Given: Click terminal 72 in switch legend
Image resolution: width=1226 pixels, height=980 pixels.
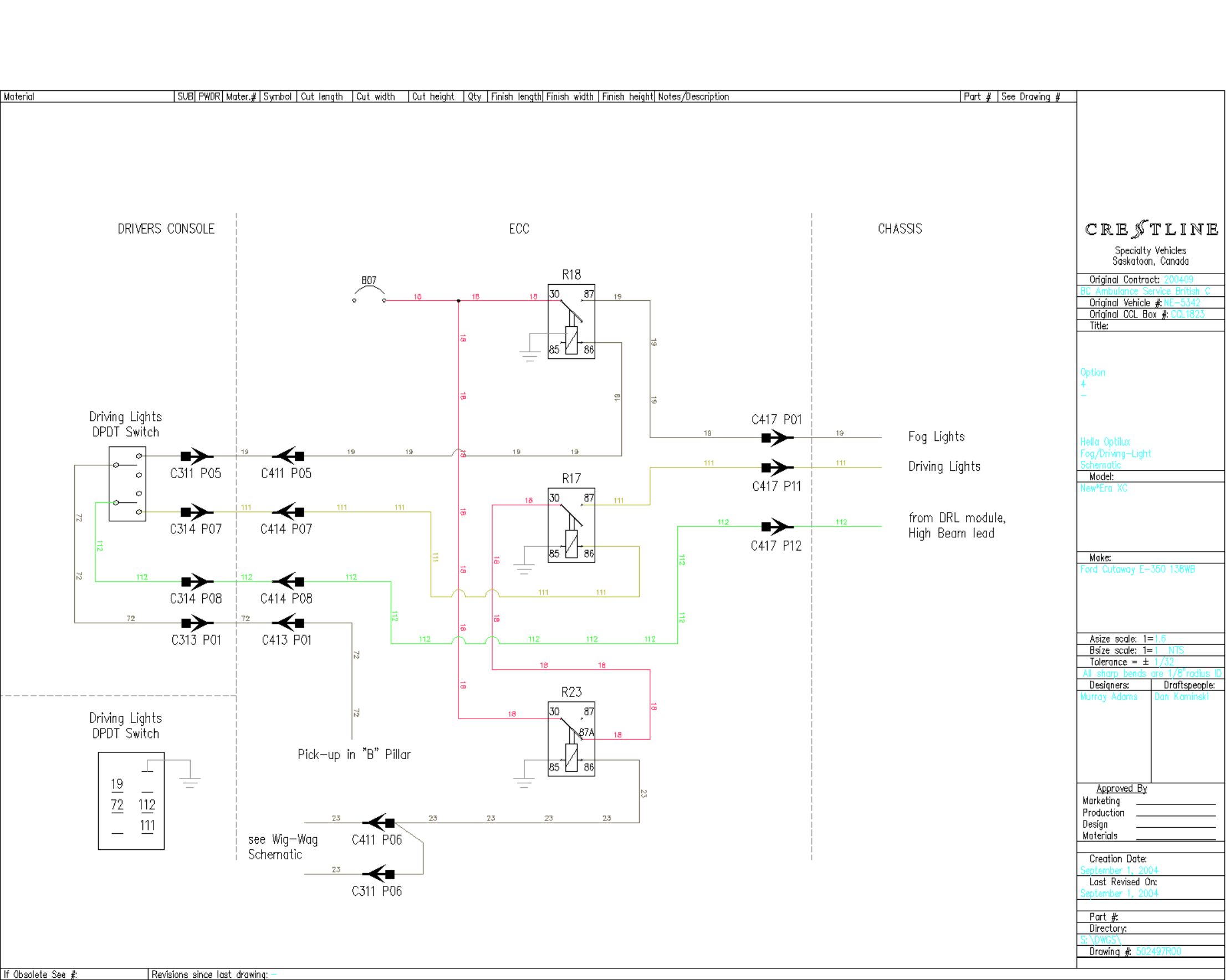Looking at the screenshot, I should (117, 805).
